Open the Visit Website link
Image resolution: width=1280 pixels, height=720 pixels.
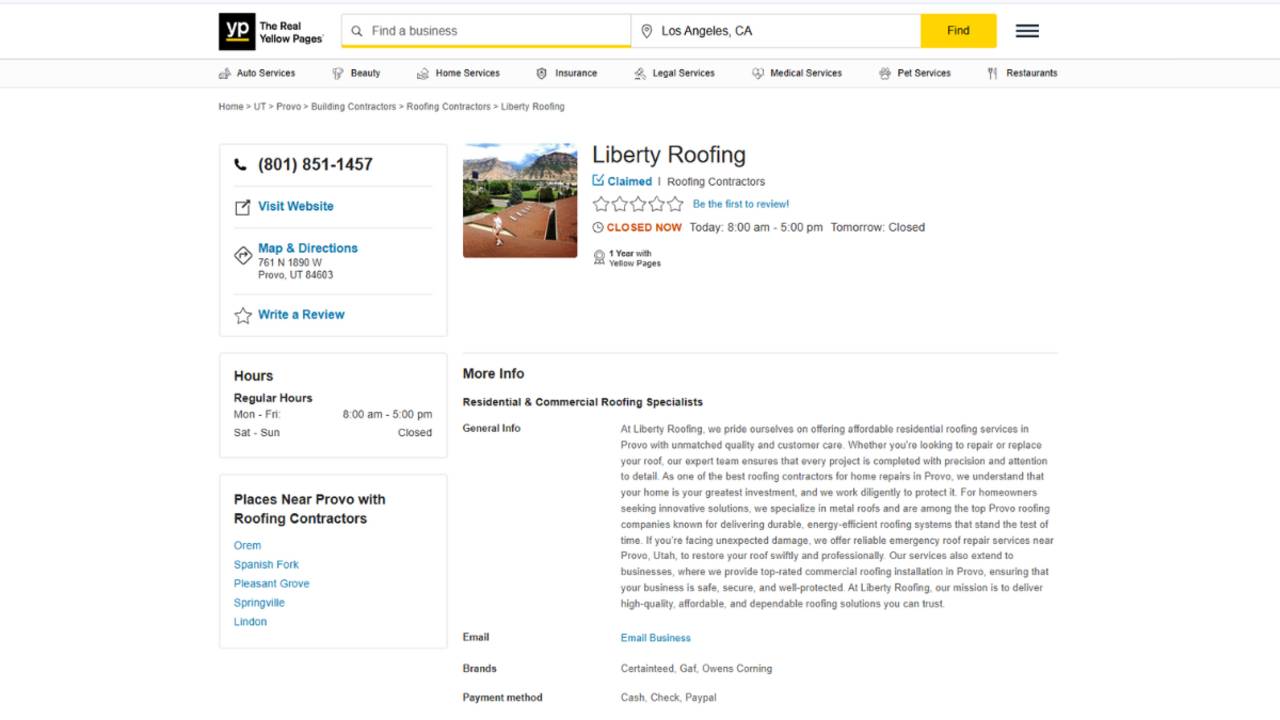(x=296, y=206)
